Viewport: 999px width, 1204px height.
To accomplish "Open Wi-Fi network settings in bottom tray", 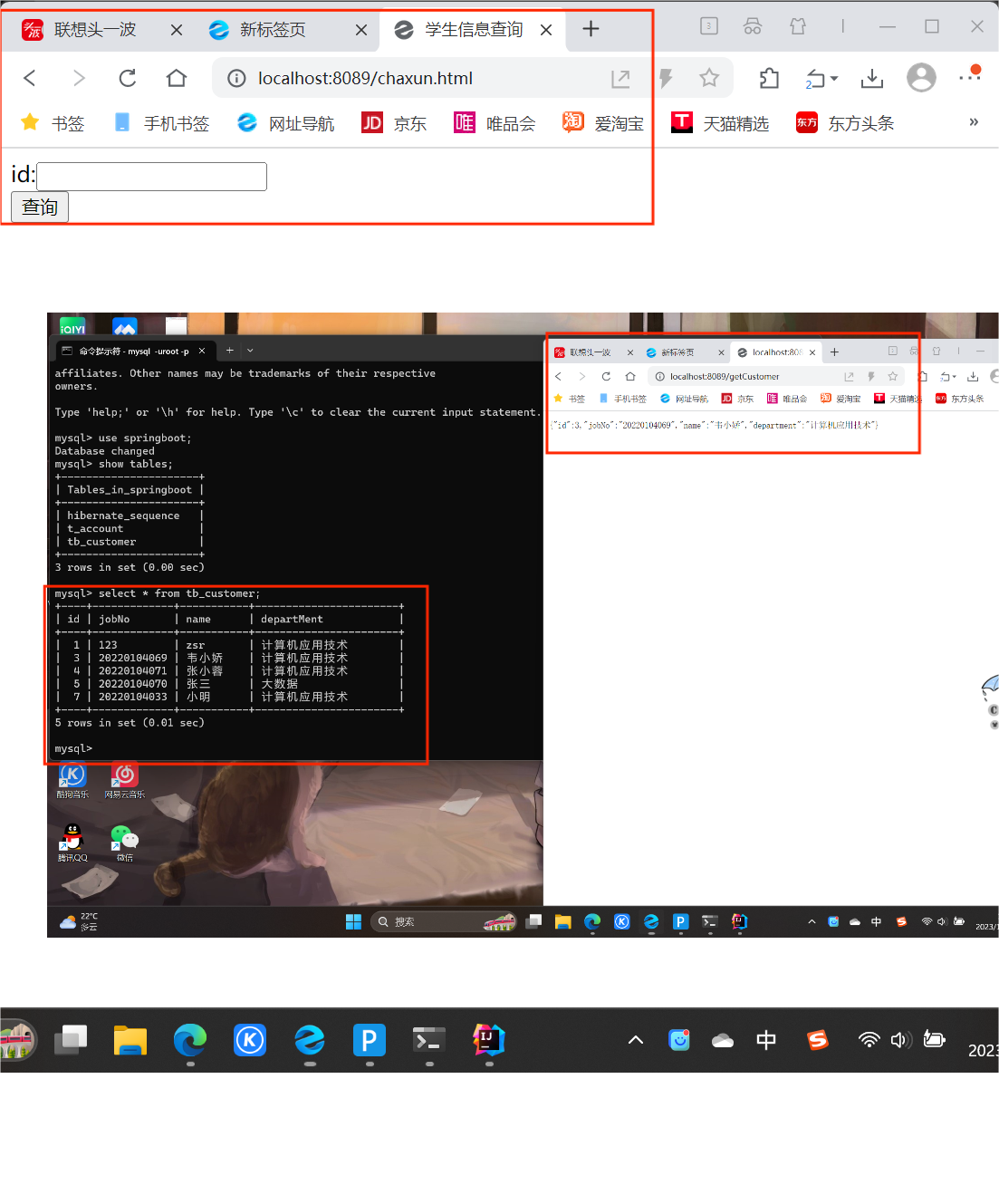I will pos(869,1040).
